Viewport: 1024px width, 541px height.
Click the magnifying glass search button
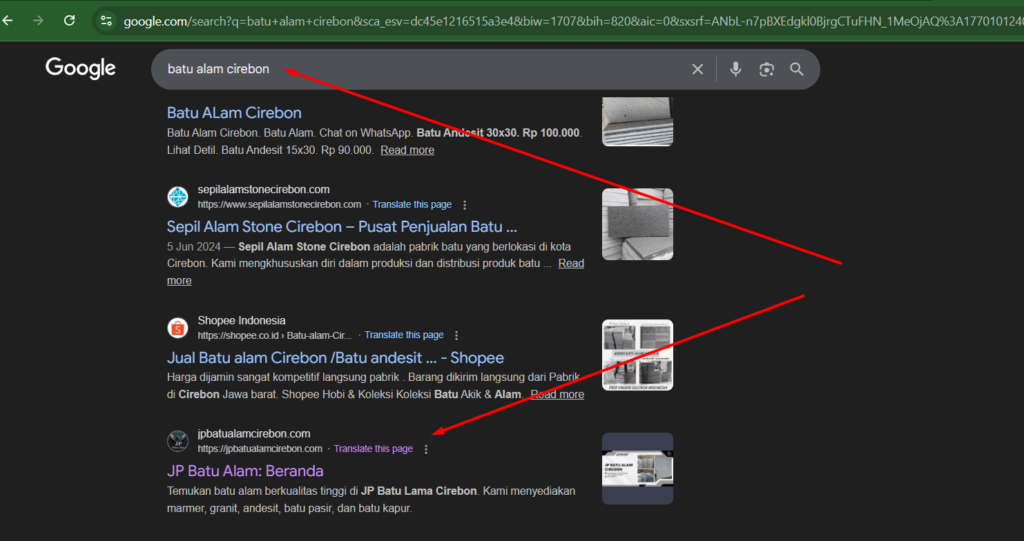tap(797, 69)
